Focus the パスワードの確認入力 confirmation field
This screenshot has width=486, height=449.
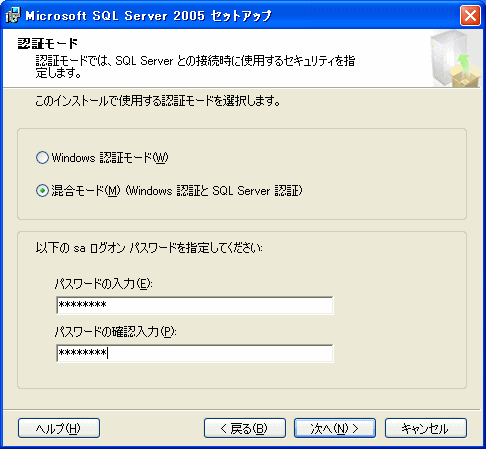195,353
